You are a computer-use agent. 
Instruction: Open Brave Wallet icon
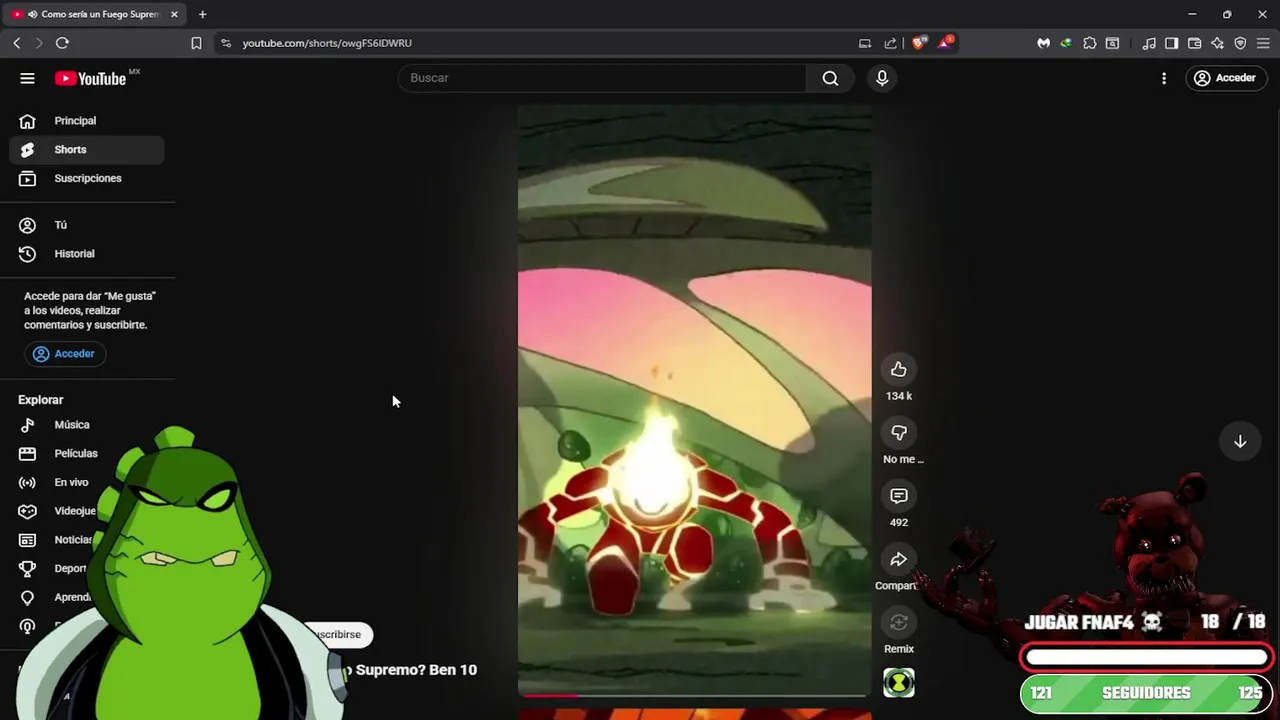click(x=1194, y=43)
